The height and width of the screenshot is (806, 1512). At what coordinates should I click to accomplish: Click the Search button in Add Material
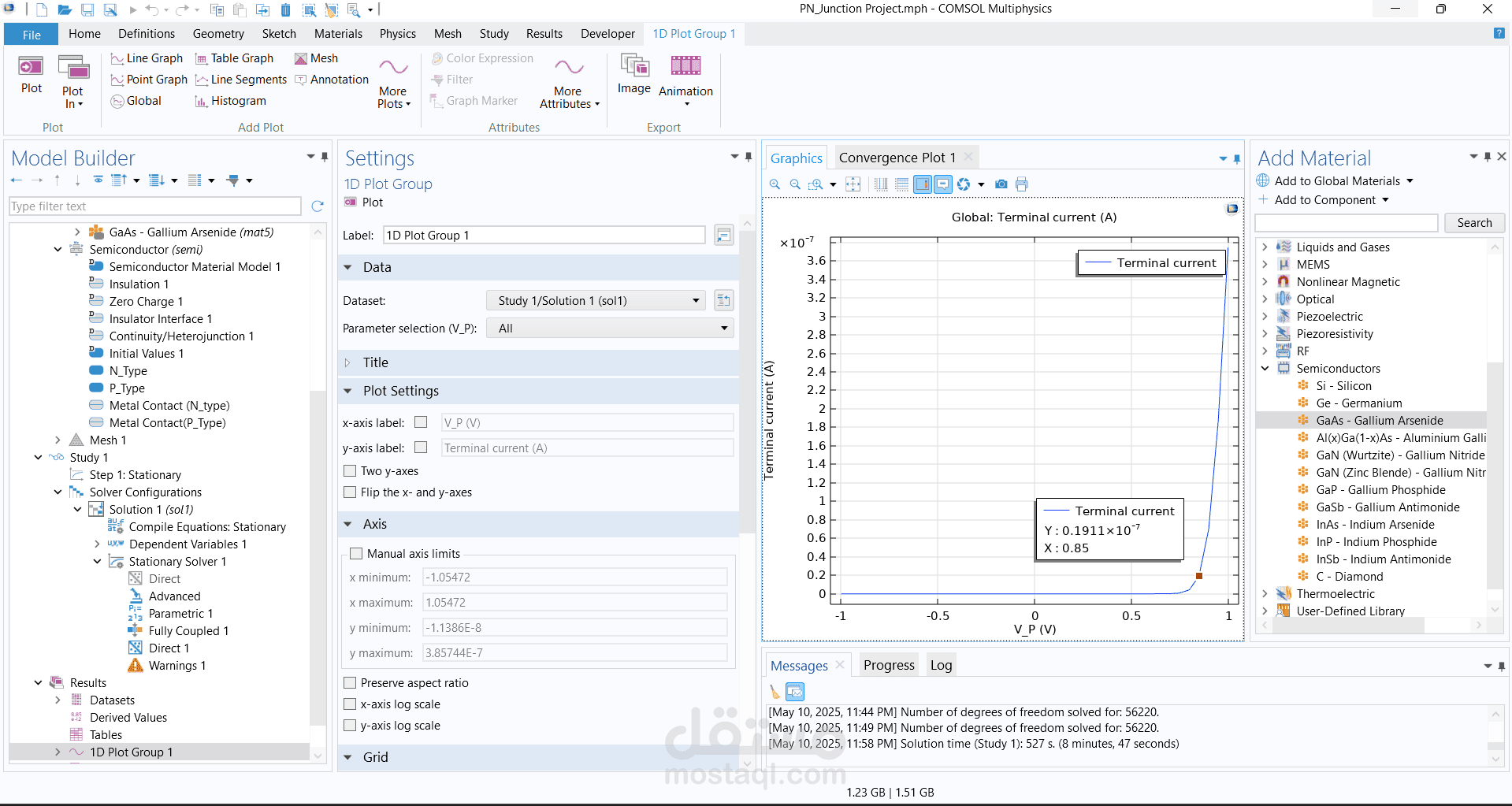coord(1473,223)
